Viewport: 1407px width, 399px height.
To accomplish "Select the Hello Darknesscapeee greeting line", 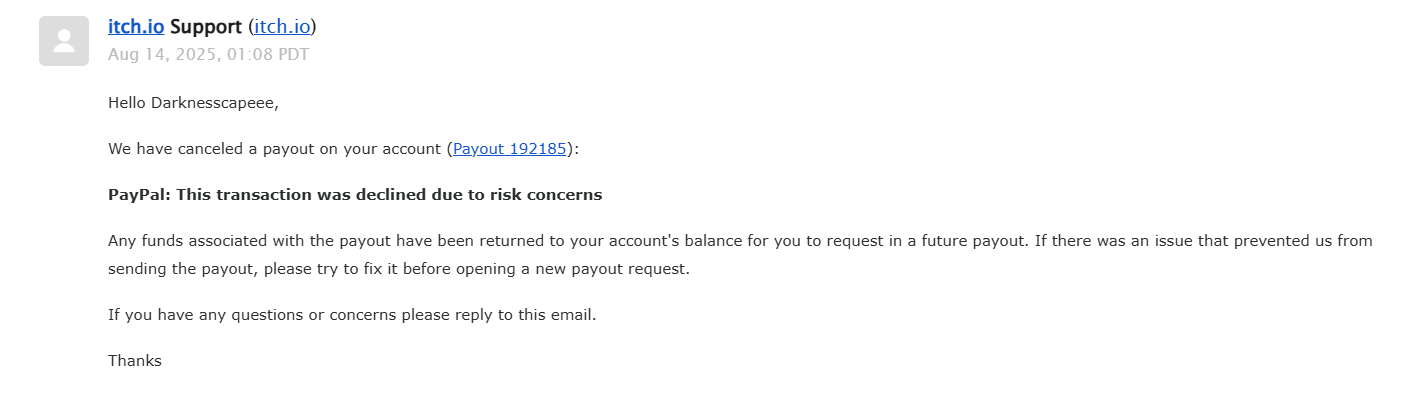I will [193, 103].
